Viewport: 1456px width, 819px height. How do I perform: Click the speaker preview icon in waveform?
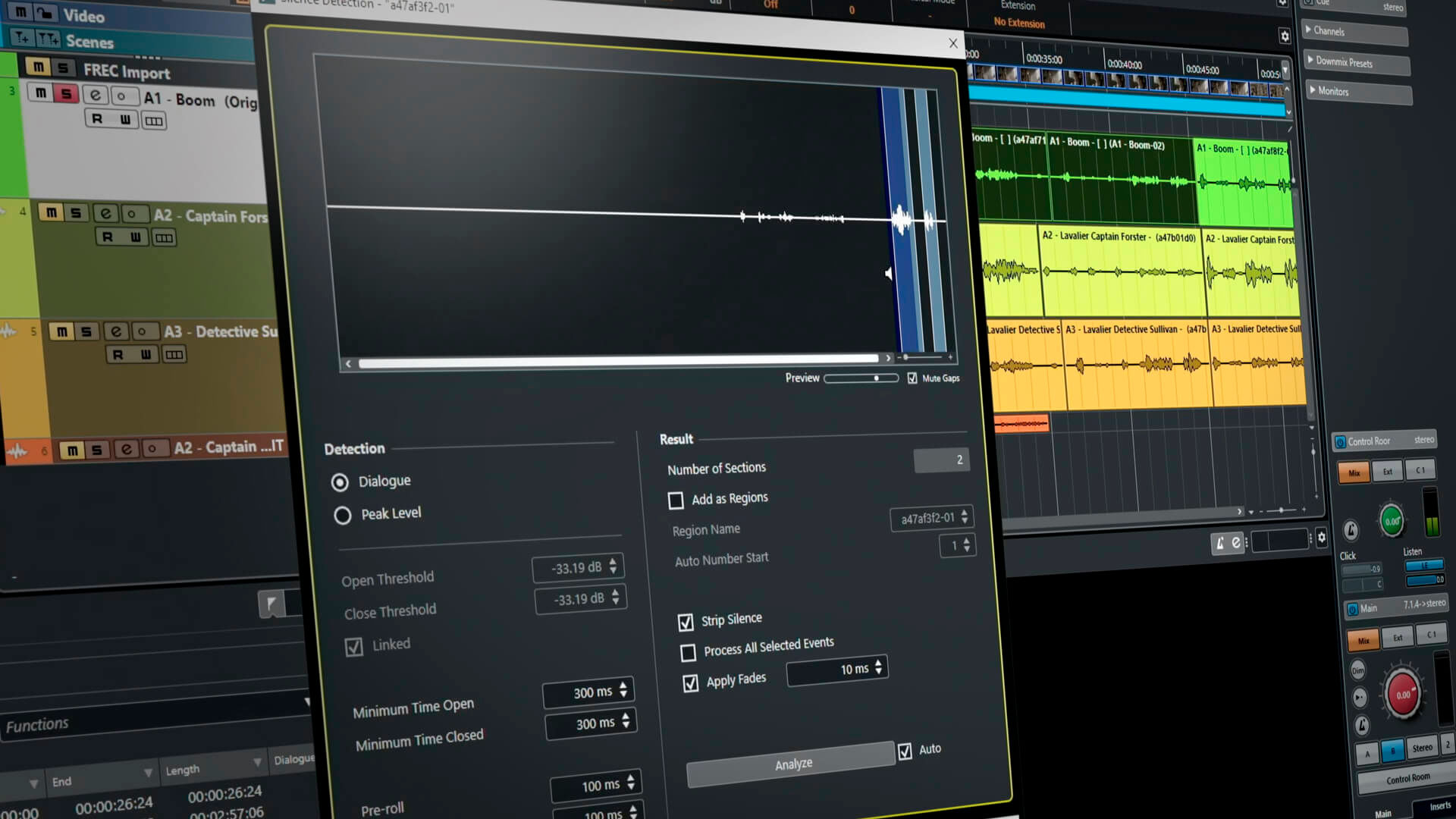[888, 273]
